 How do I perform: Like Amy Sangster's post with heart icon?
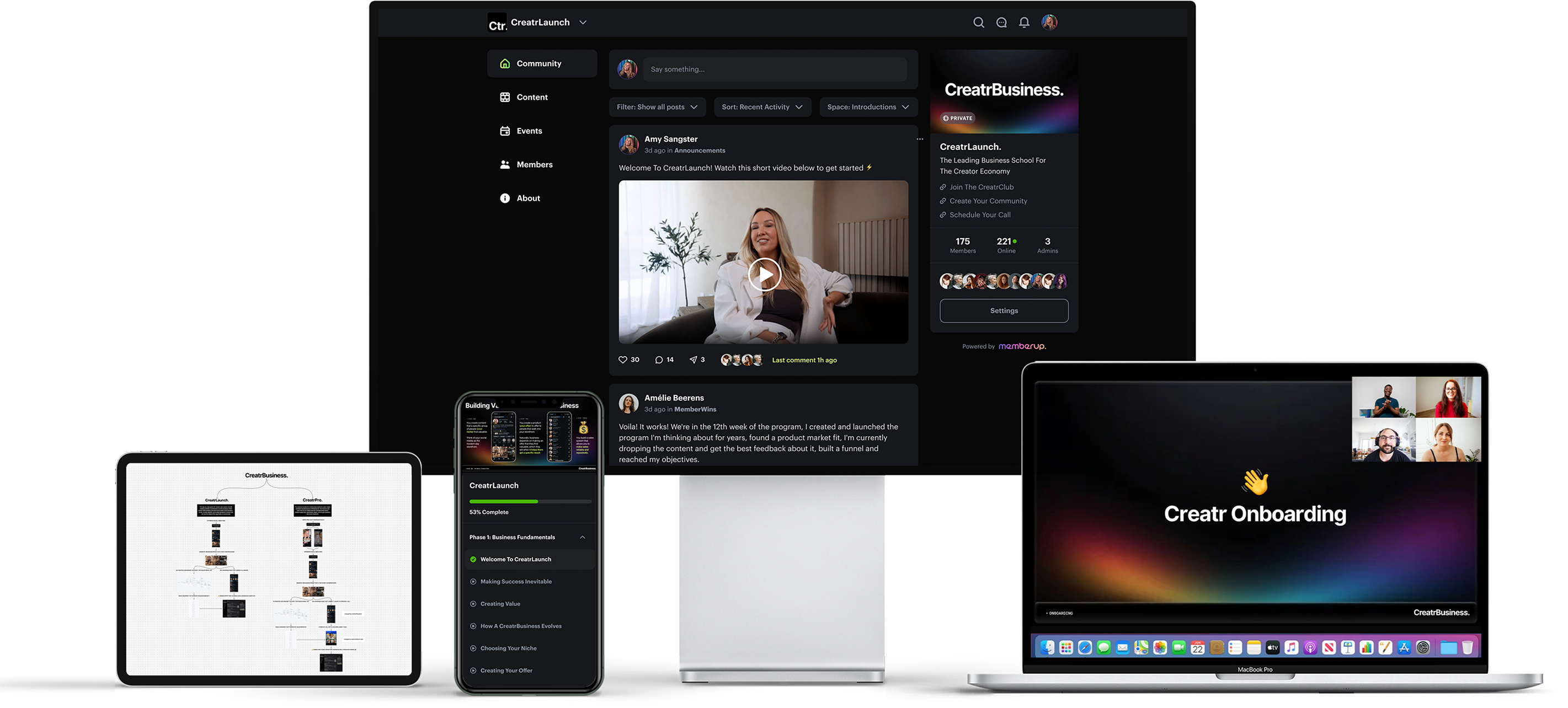[623, 360]
